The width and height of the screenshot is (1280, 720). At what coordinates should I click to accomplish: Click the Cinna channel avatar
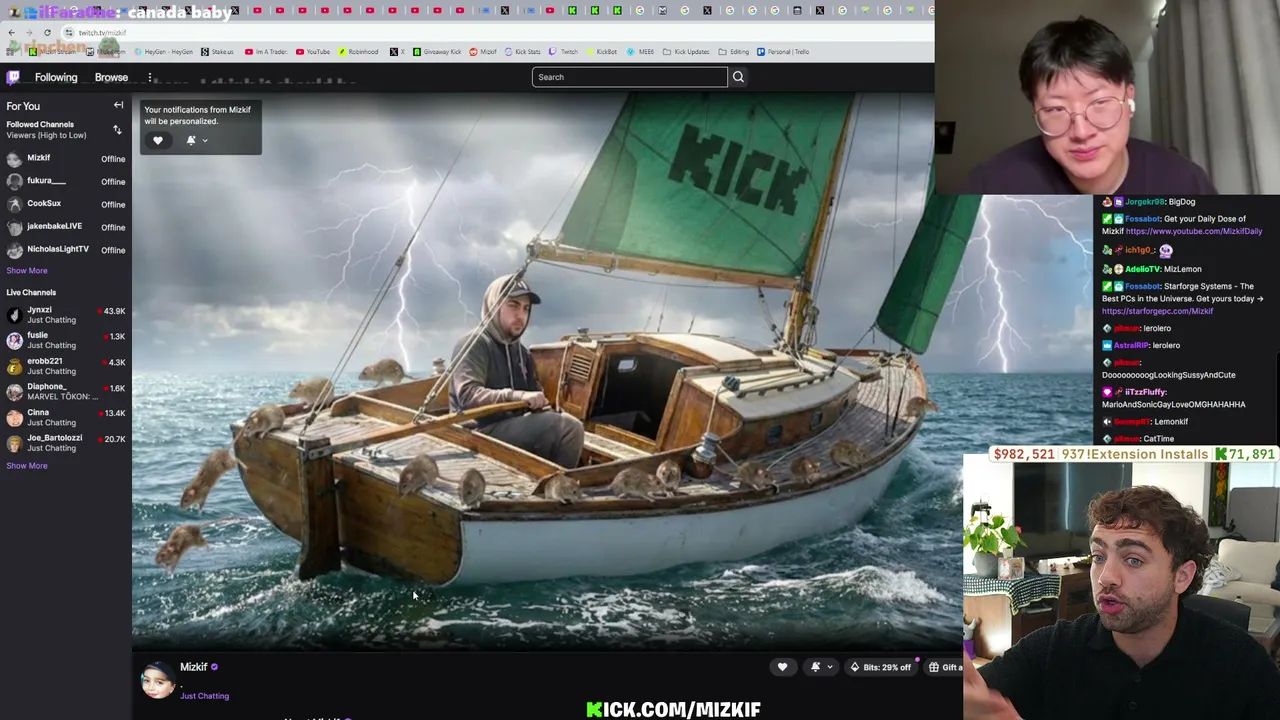coord(14,418)
